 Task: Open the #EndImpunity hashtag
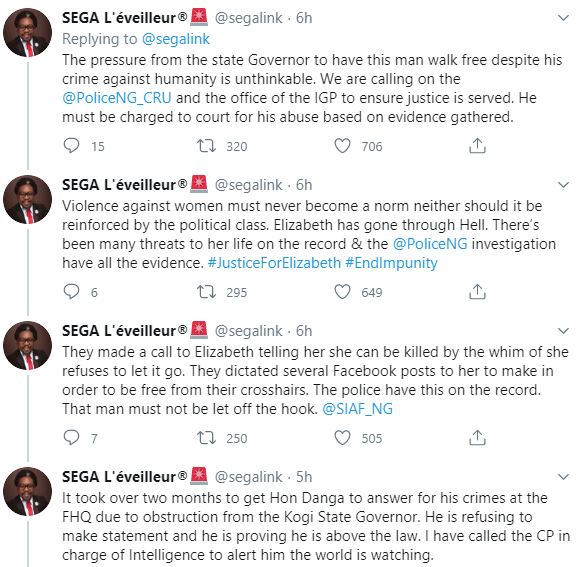coord(392,263)
